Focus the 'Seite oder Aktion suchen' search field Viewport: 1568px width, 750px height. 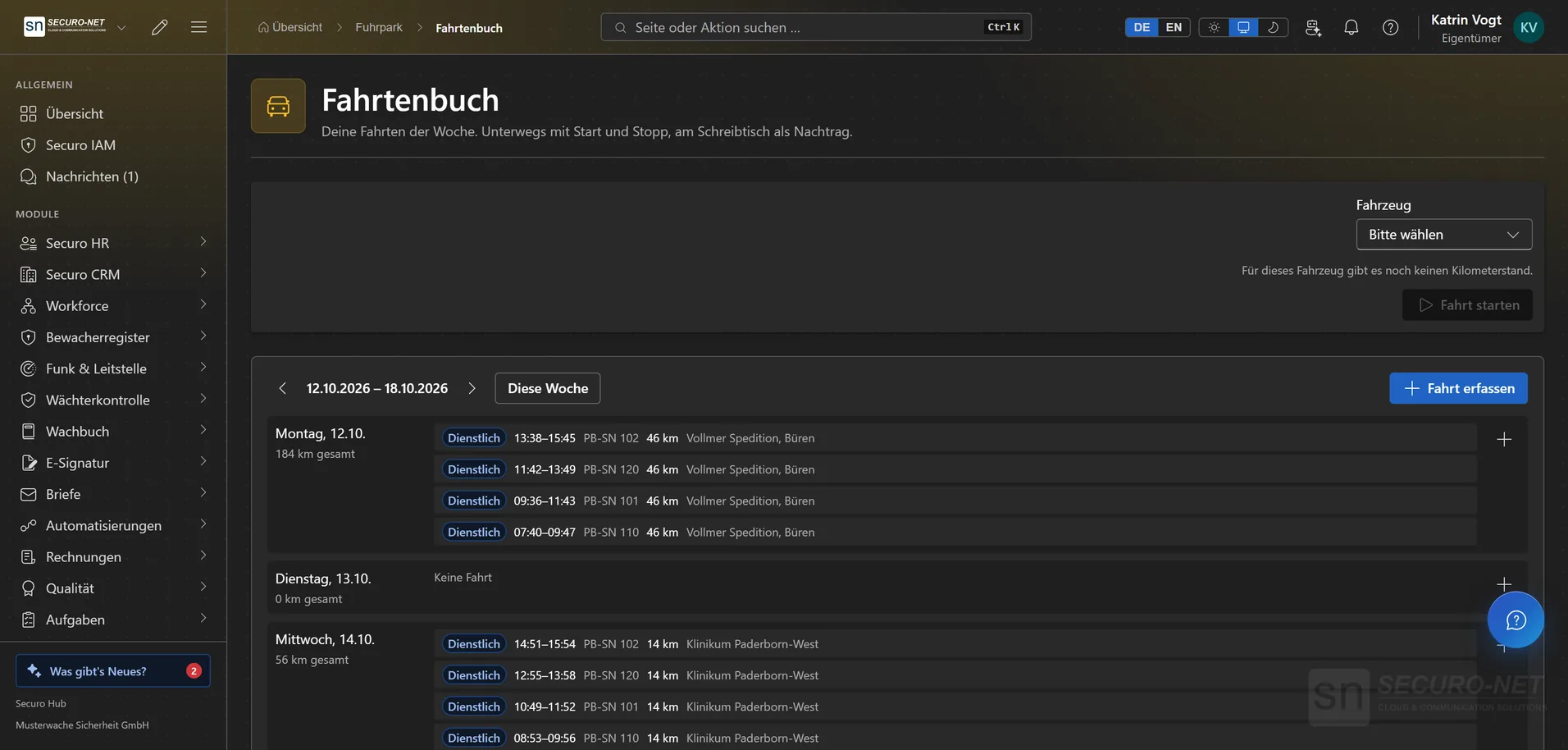pos(816,27)
